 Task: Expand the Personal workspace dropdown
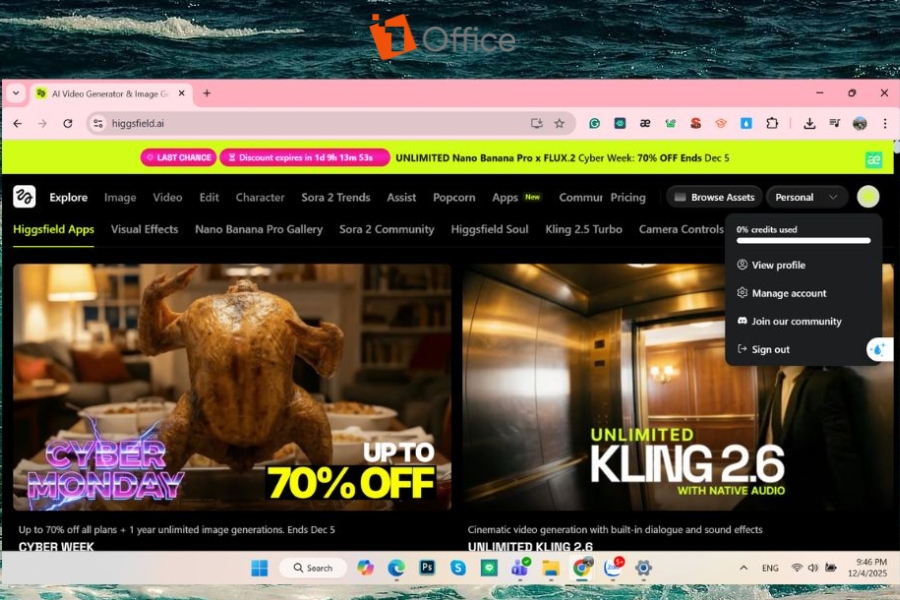tap(807, 197)
